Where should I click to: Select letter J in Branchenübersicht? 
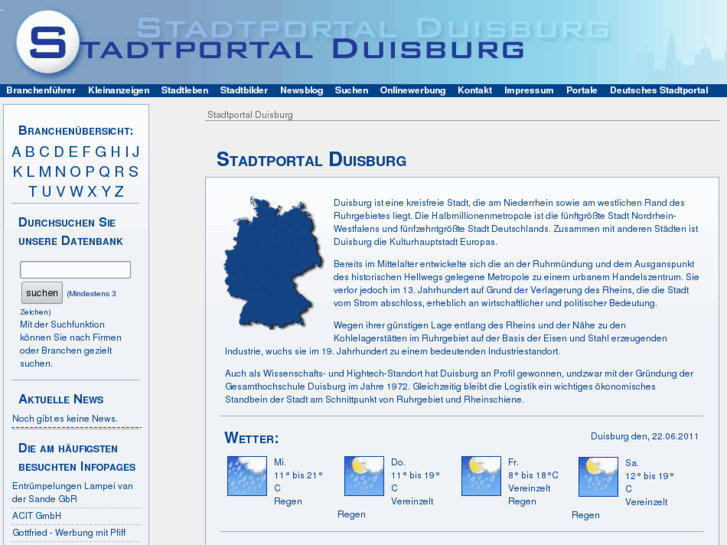[x=135, y=152]
